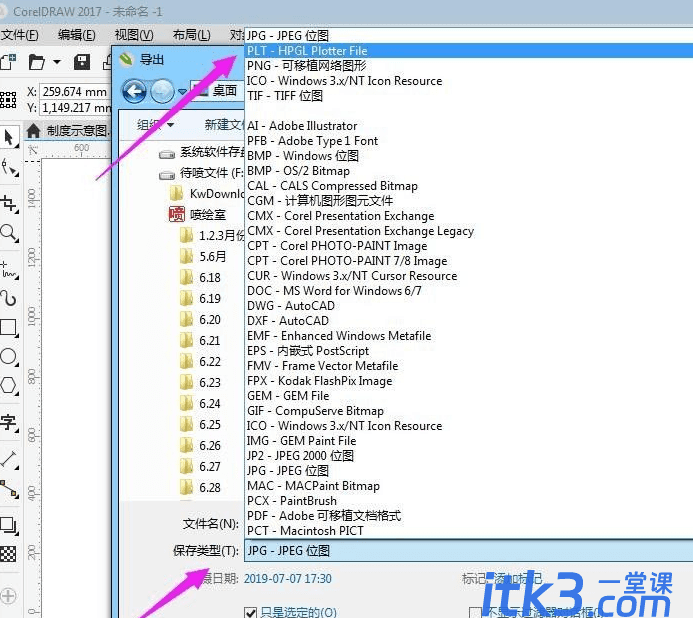Click the Forward arrow in export dialog

pyautogui.click(x=162, y=92)
